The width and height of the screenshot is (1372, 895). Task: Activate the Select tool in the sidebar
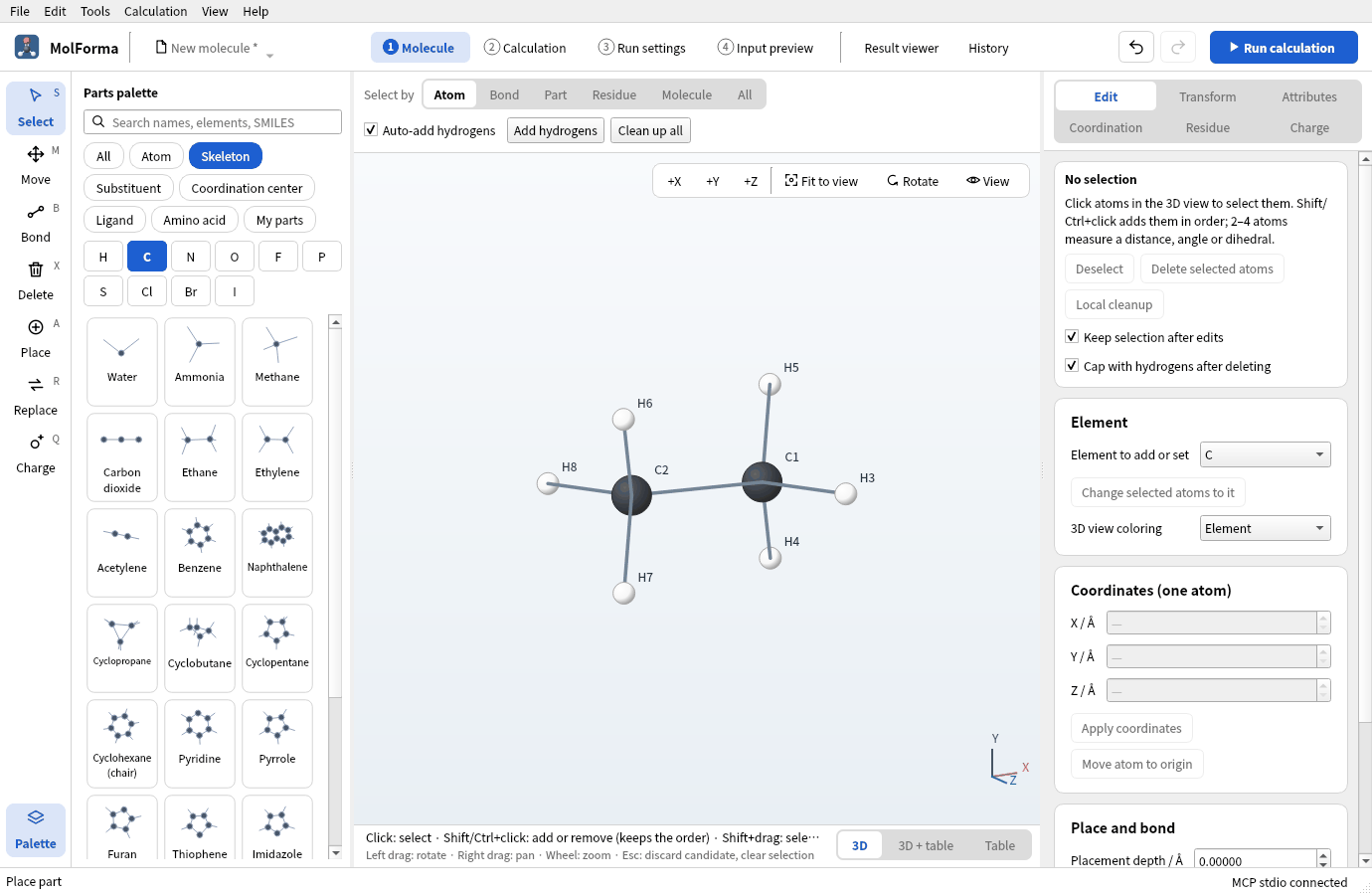(35, 107)
